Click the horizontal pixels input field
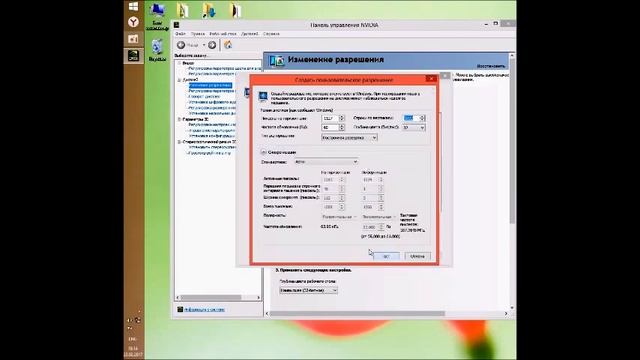The image size is (640, 360). pos(330,118)
